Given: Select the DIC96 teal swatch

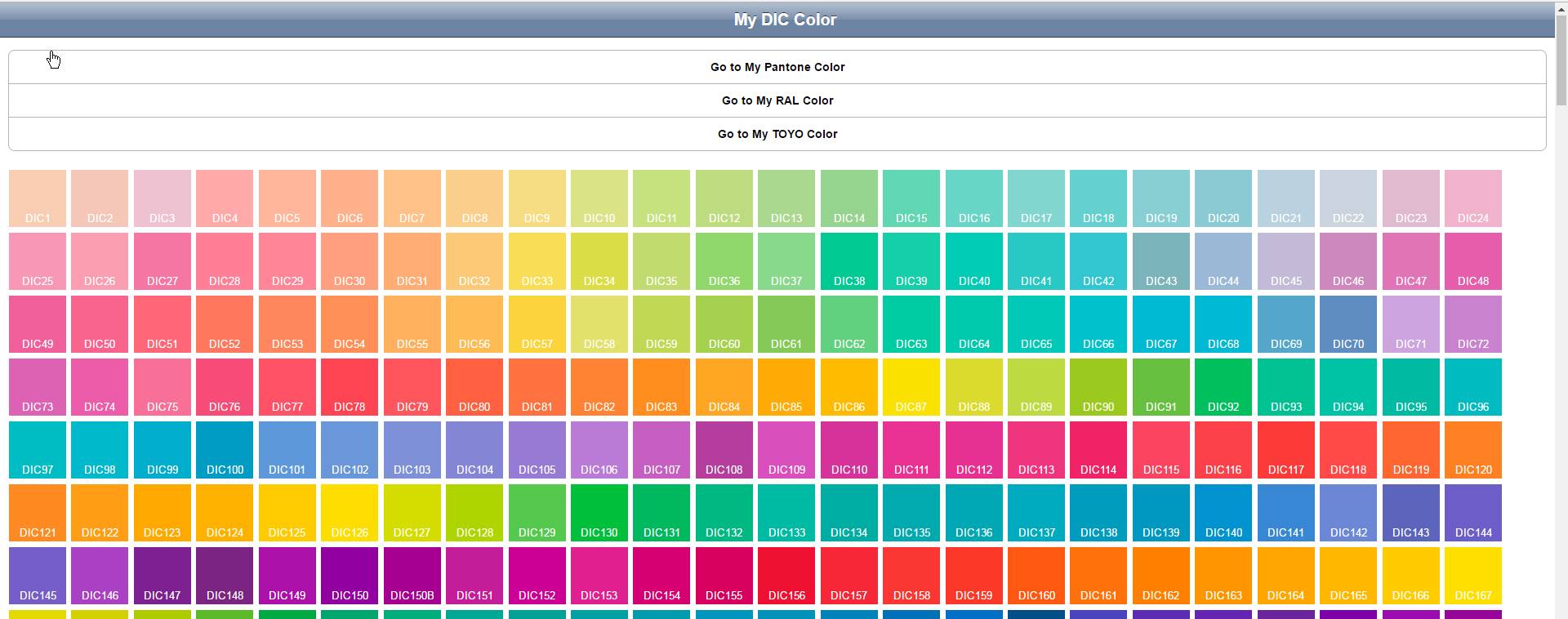Looking at the screenshot, I should pos(1473,387).
